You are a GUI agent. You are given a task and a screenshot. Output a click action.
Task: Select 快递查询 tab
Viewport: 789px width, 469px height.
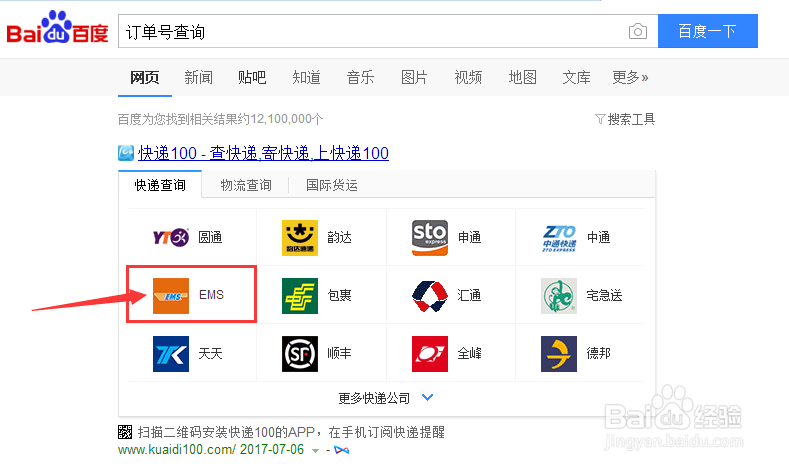pos(160,185)
